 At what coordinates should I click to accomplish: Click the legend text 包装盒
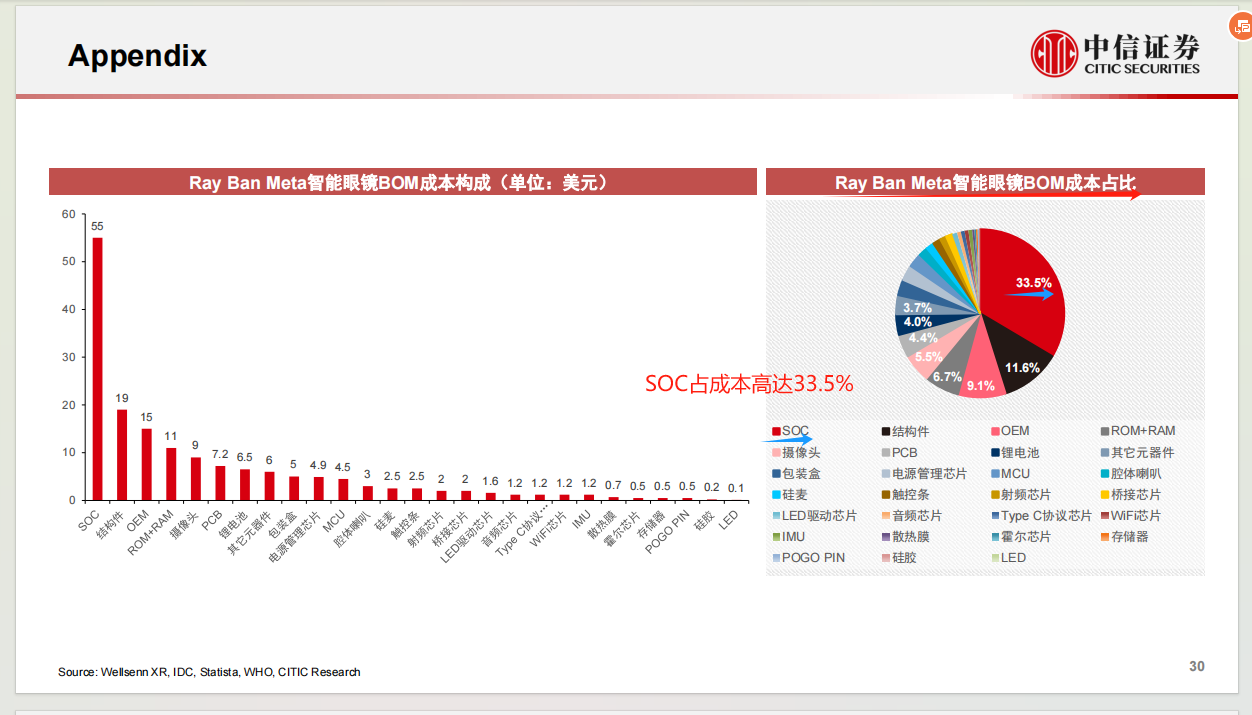801,474
